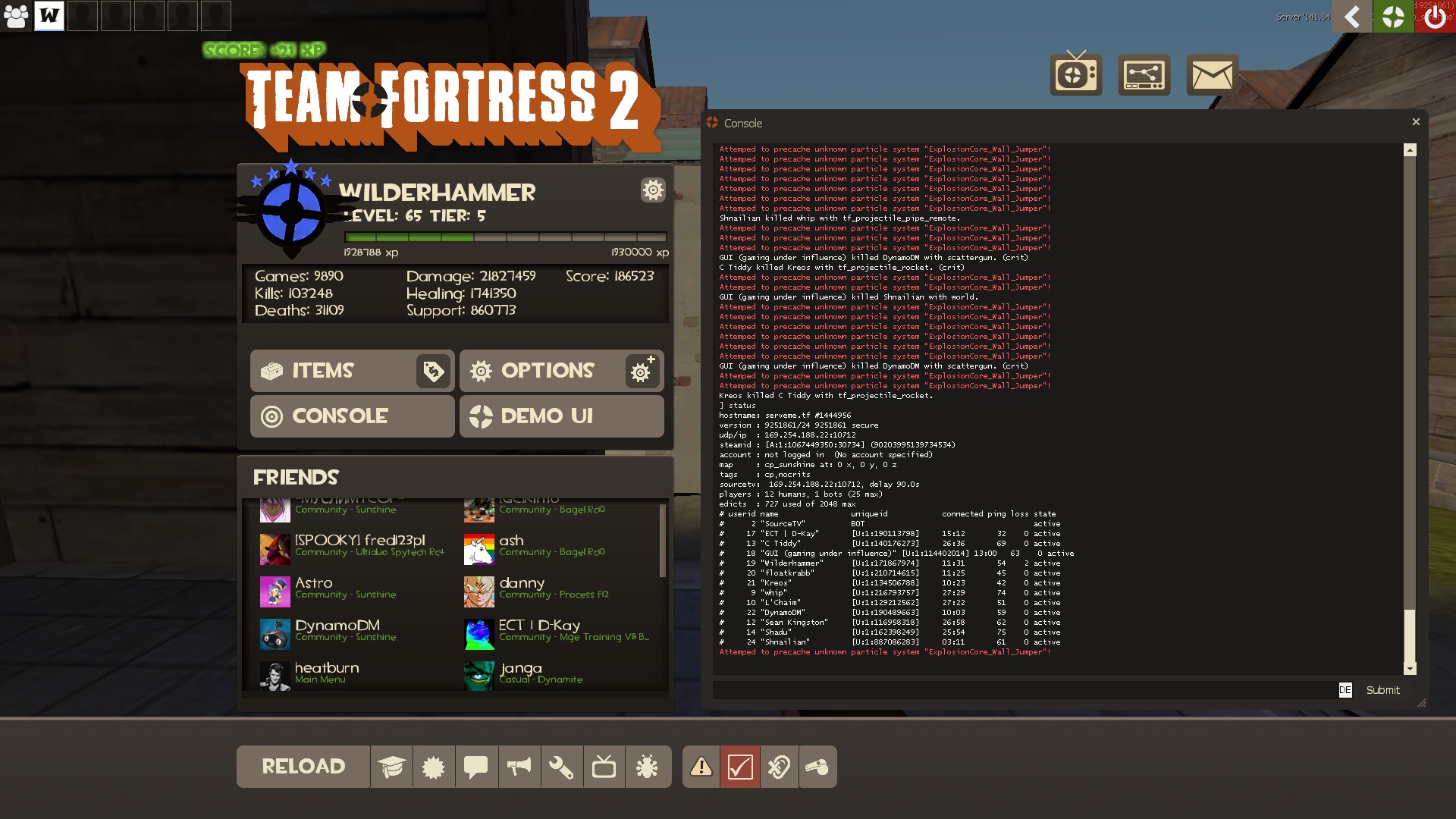Report a bug with the bug icon
This screenshot has width=1456, height=819.
point(648,767)
